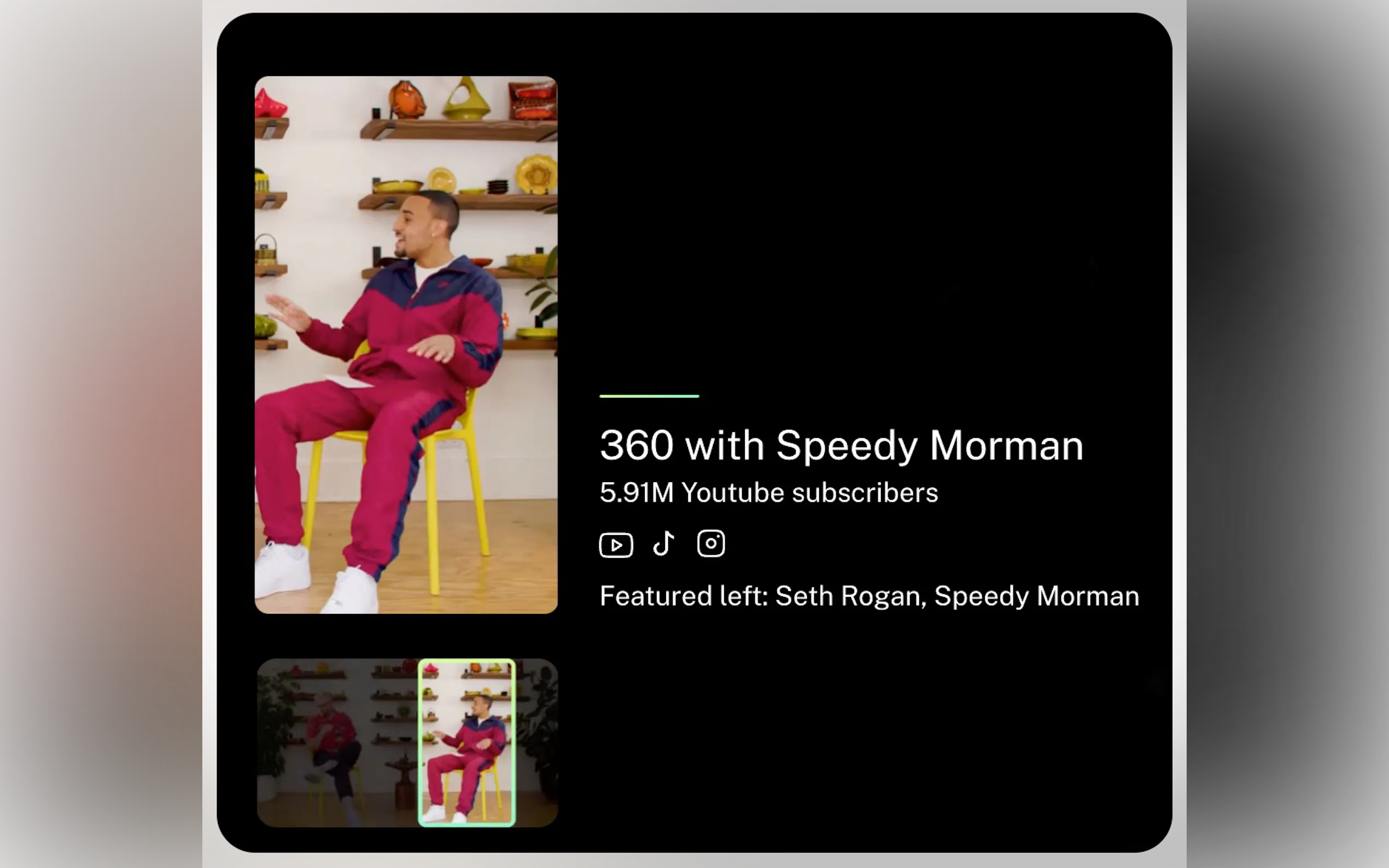
Task: Click the orange vase on the top shelf
Action: [x=406, y=100]
